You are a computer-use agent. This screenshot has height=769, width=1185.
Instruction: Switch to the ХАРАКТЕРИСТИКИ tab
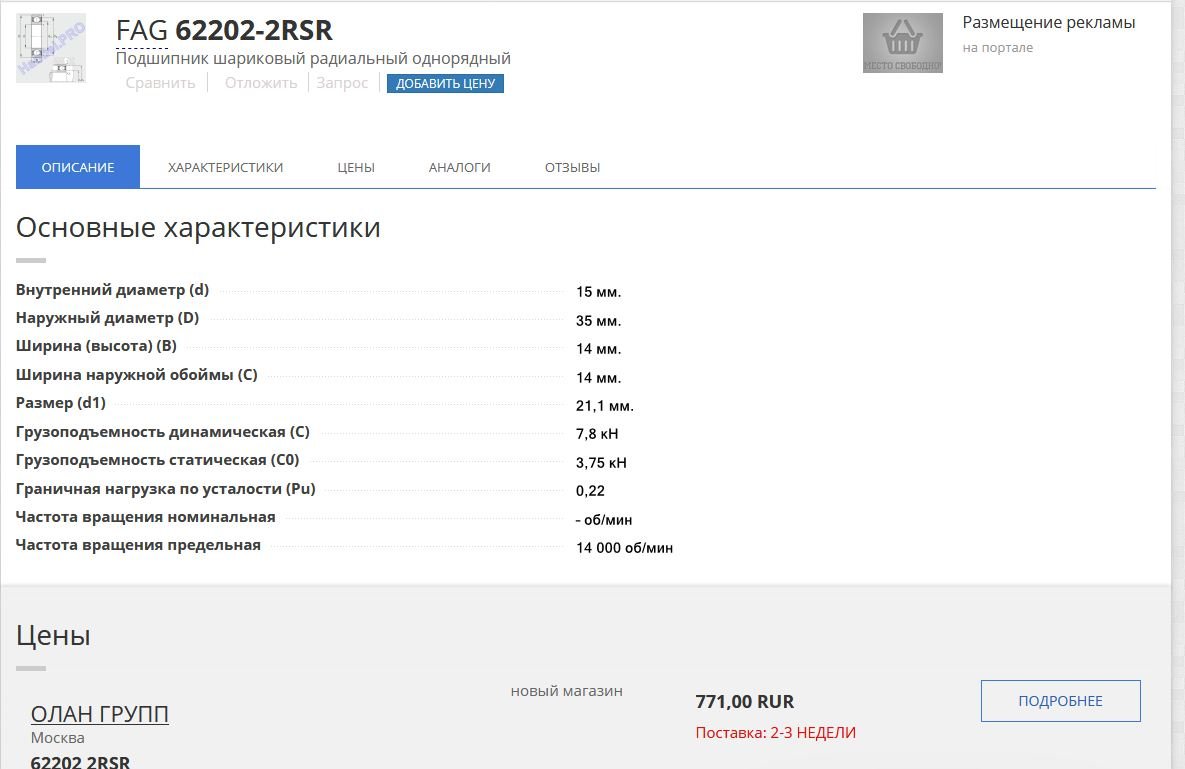[225, 168]
